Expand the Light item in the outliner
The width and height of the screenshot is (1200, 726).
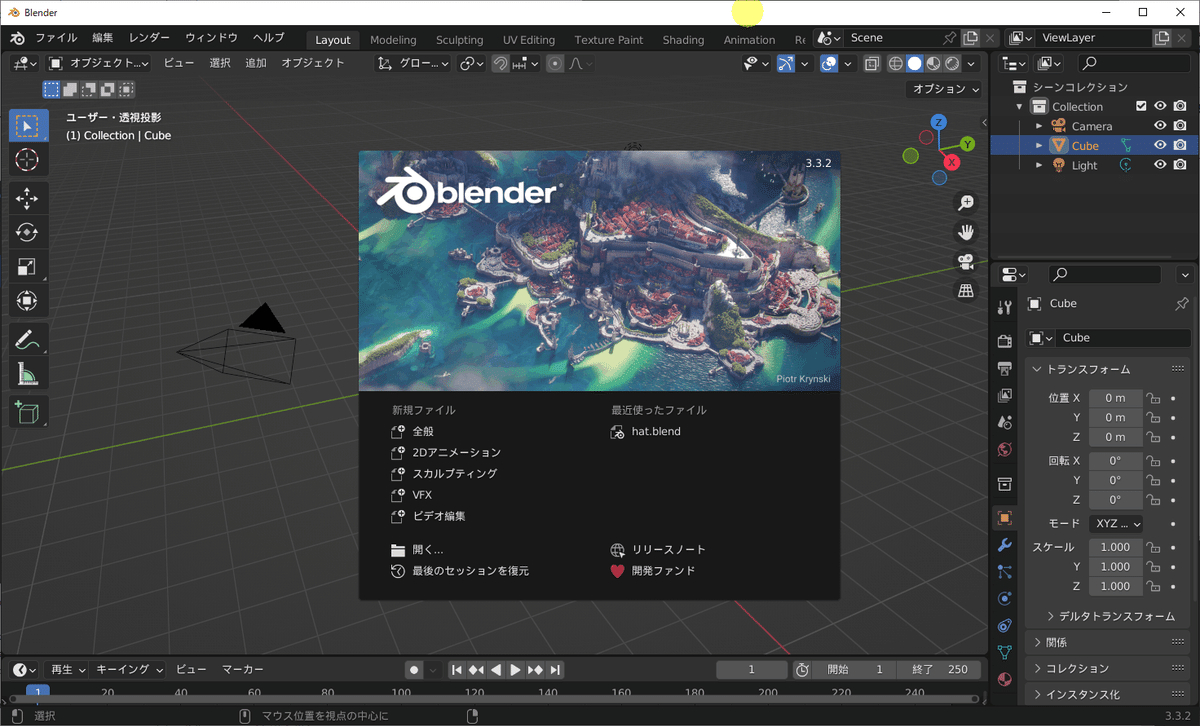coord(1040,165)
